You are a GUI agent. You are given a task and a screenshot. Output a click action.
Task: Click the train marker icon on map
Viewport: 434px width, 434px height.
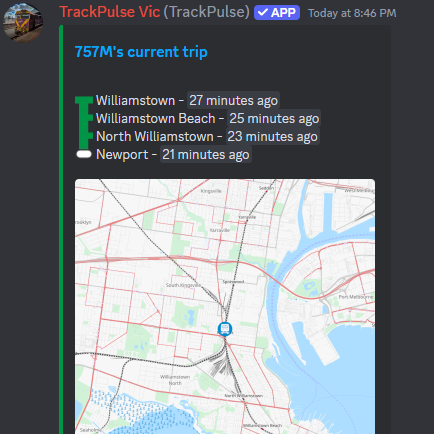point(225,329)
